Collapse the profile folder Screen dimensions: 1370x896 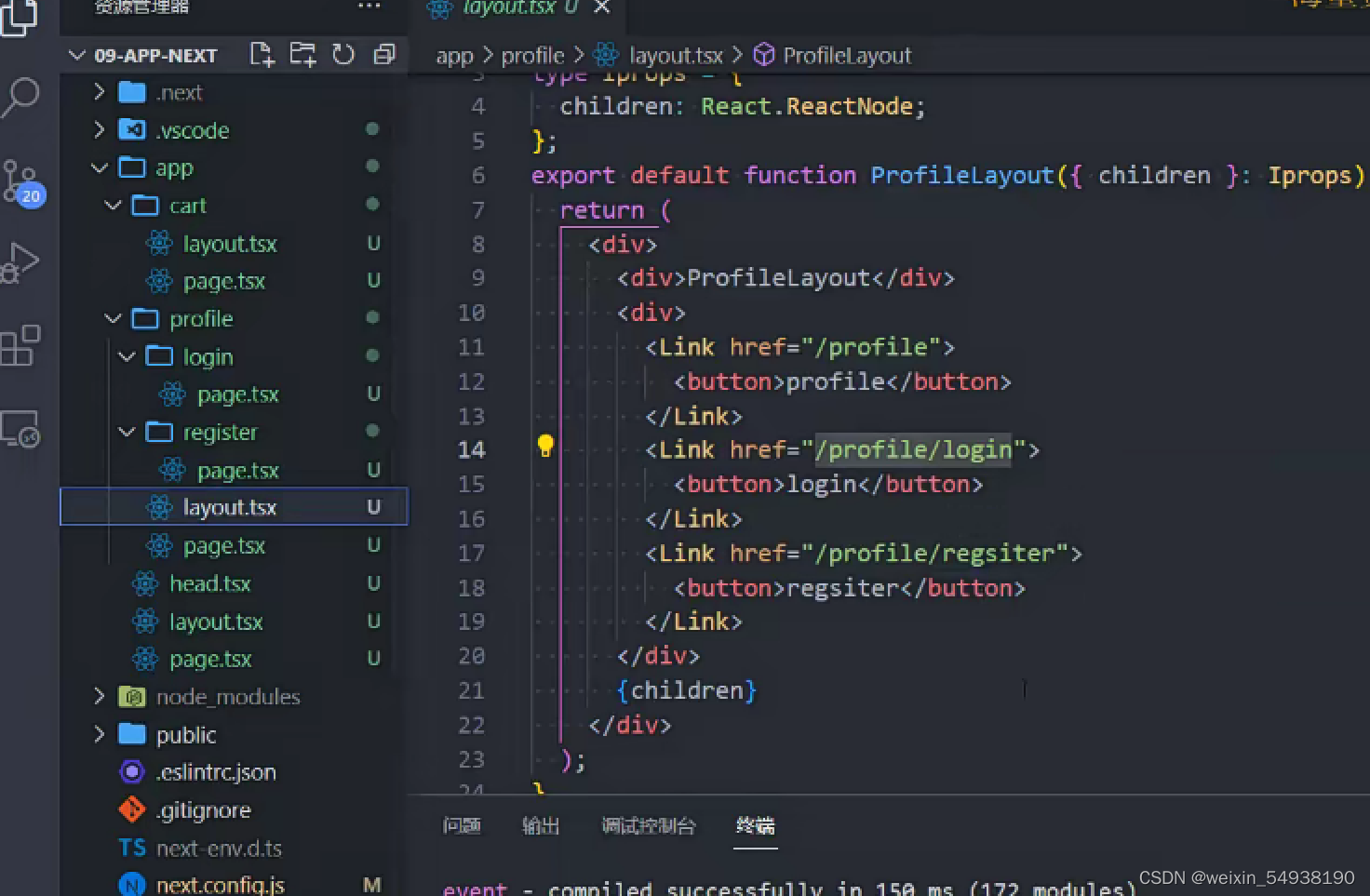point(114,319)
